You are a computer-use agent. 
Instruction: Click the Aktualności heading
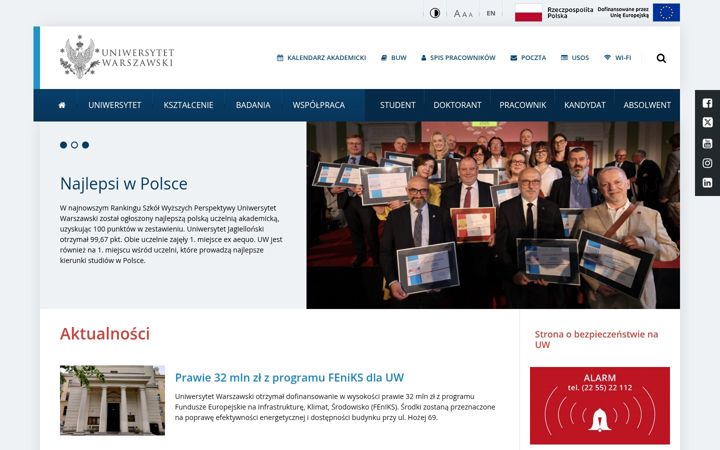(105, 334)
